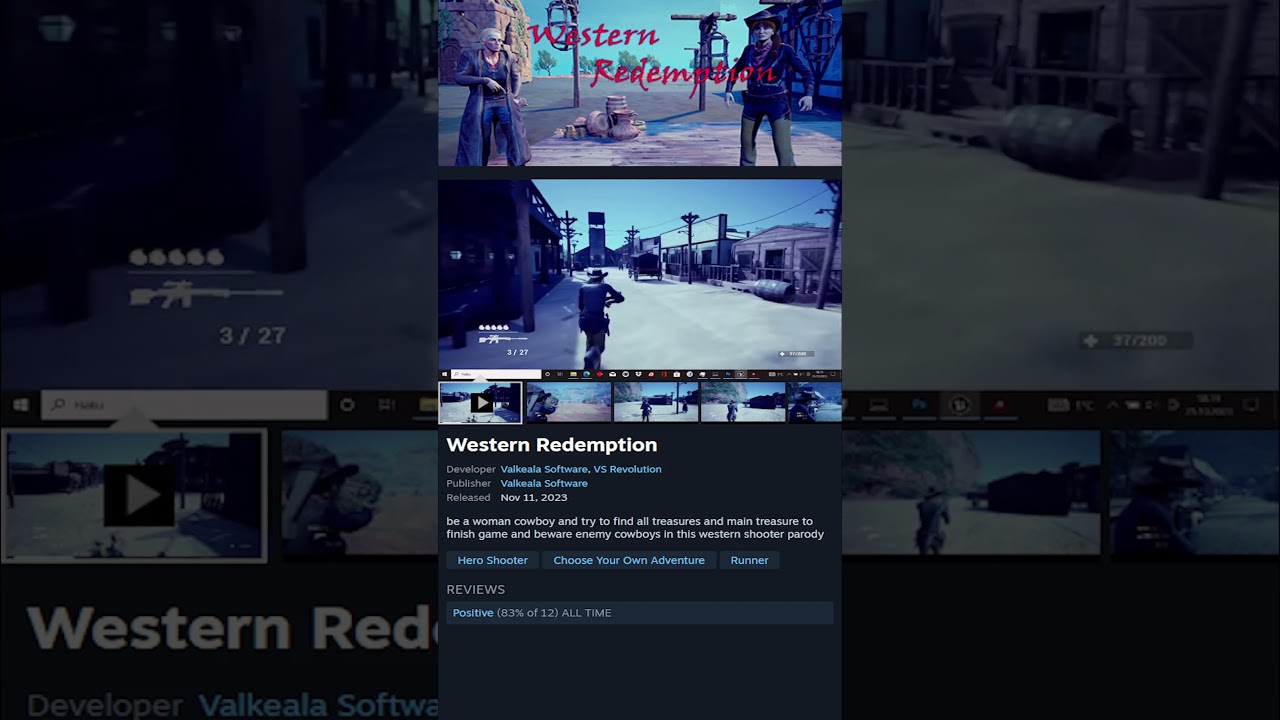
Task: Click the taskbar search box in the video
Action: pos(496,374)
